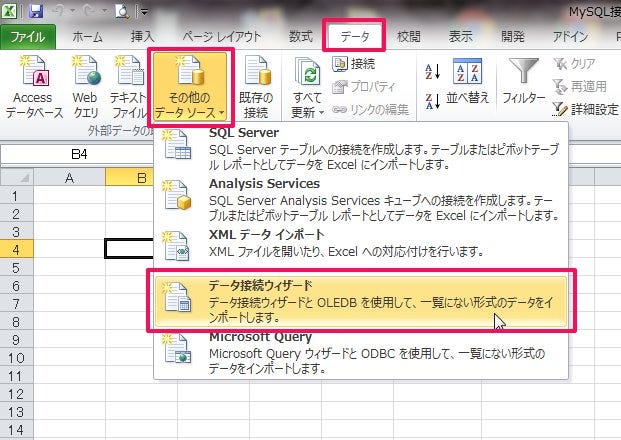
Task: Open the すべて更新 dropdown arrow
Action: pyautogui.click(x=321, y=112)
